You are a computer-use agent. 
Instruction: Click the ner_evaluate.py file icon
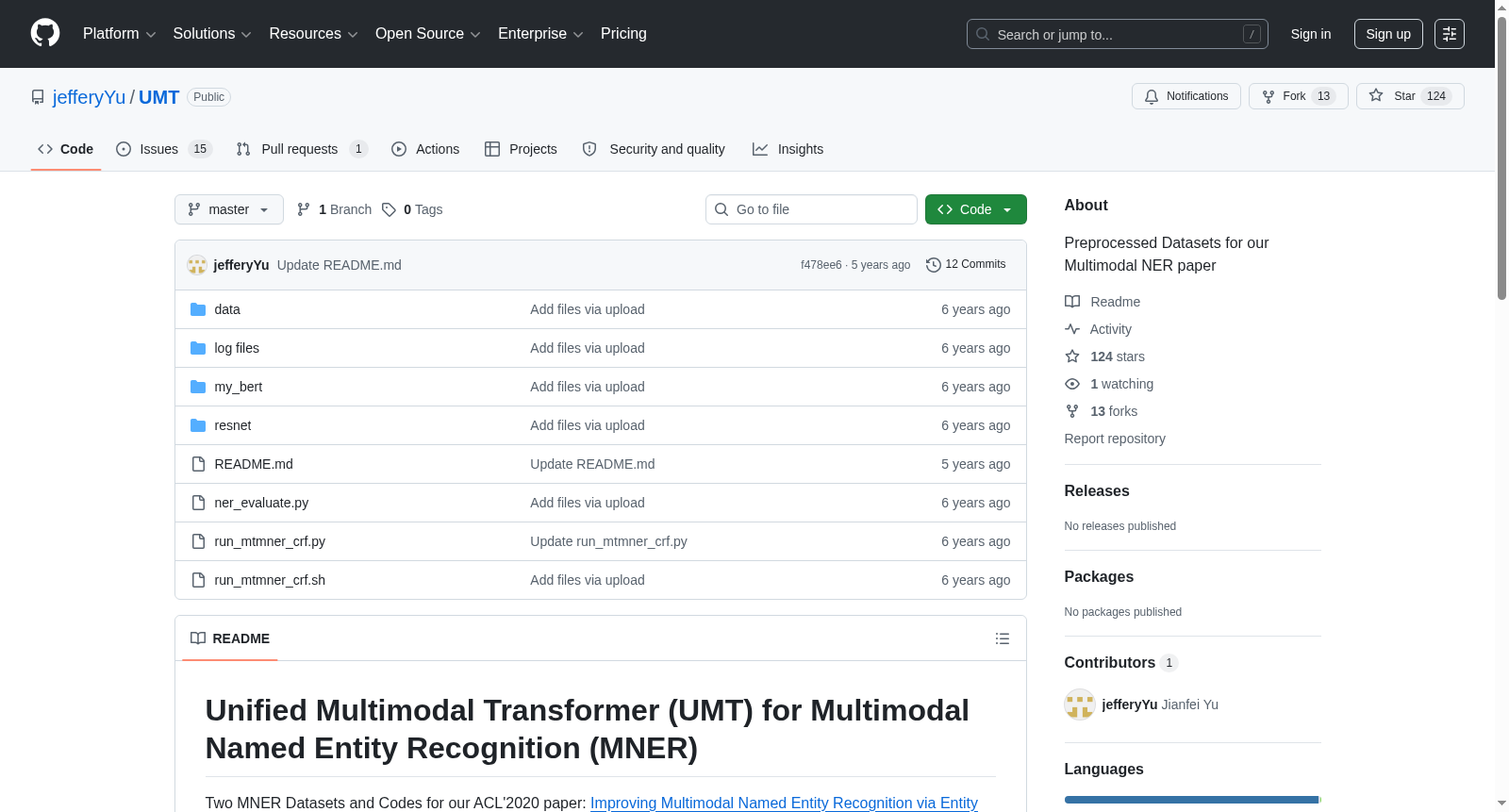[198, 503]
